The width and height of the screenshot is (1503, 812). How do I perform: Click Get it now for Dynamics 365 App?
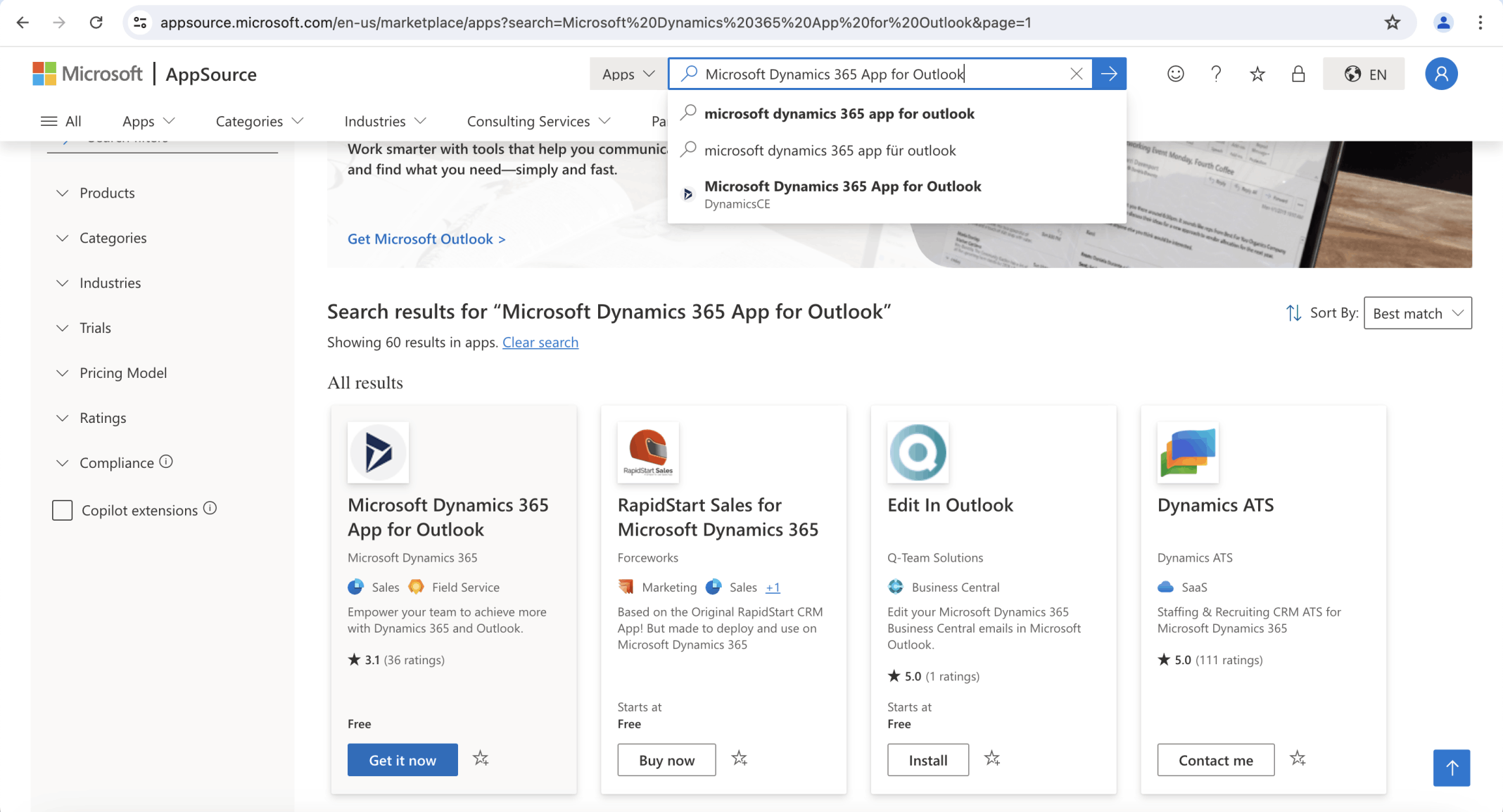402,759
